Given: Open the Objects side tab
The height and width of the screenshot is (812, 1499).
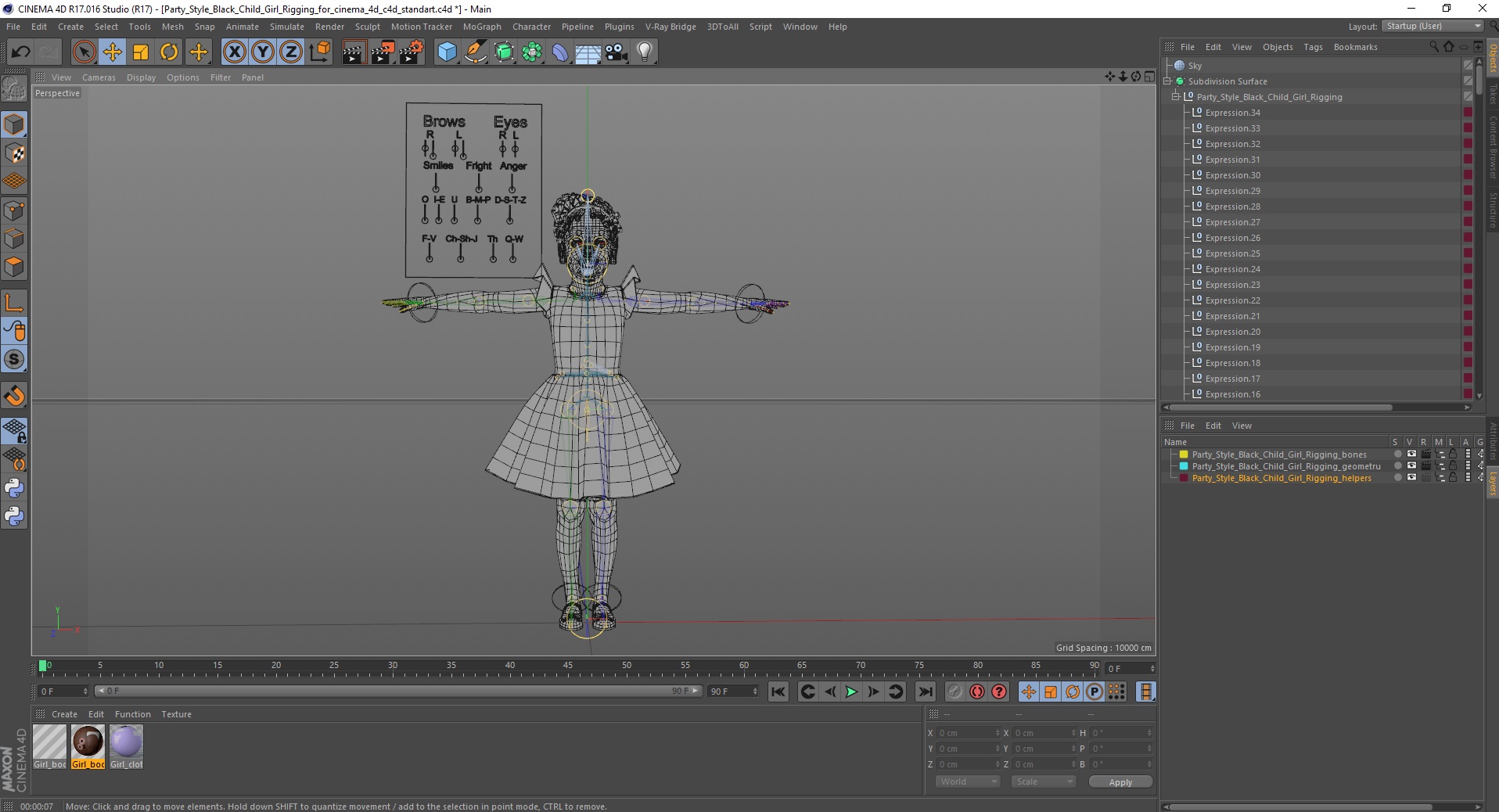Looking at the screenshot, I should point(1493,58).
